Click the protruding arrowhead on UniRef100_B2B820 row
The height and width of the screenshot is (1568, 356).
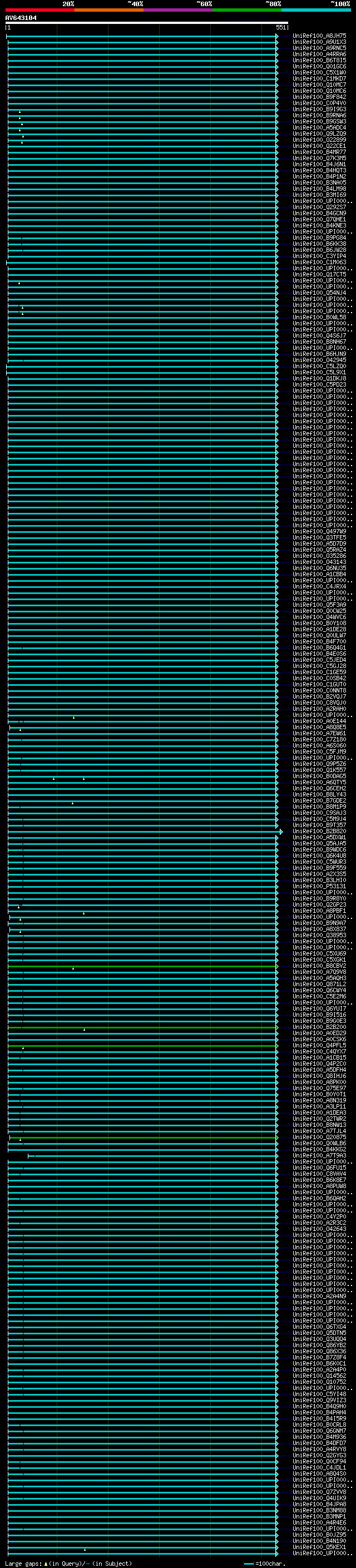[x=281, y=832]
